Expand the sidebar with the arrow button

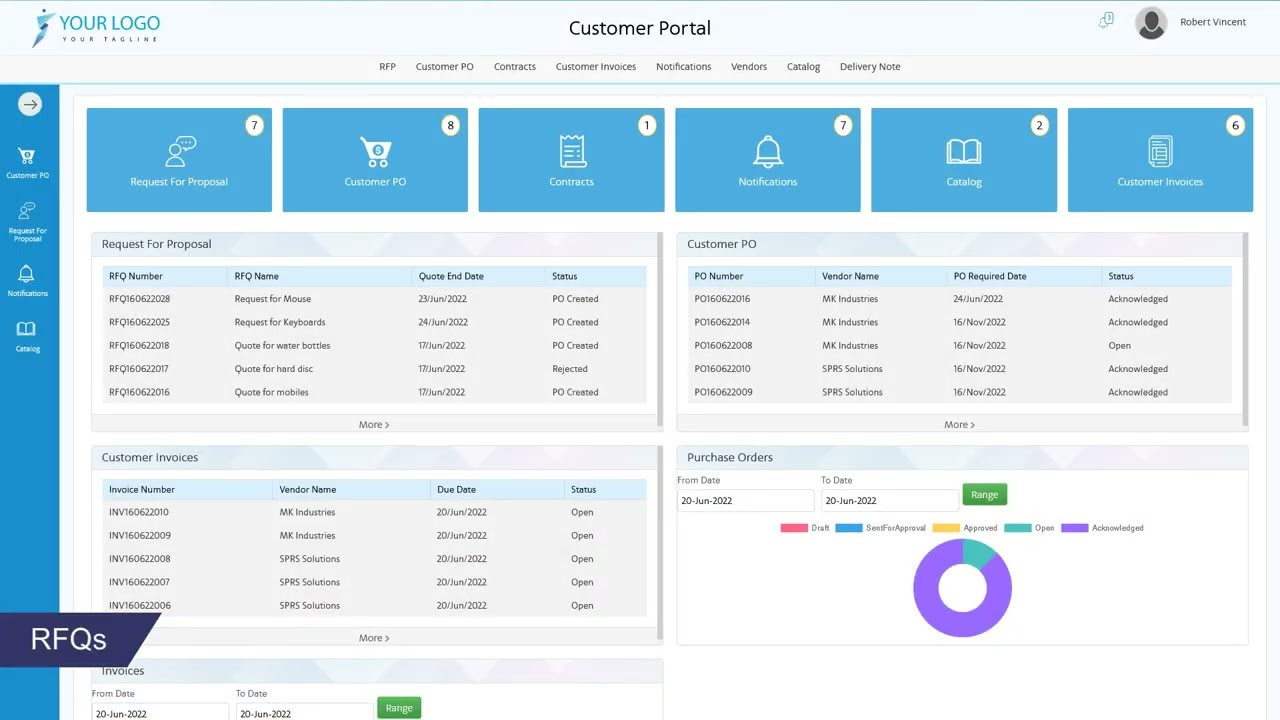[30, 103]
